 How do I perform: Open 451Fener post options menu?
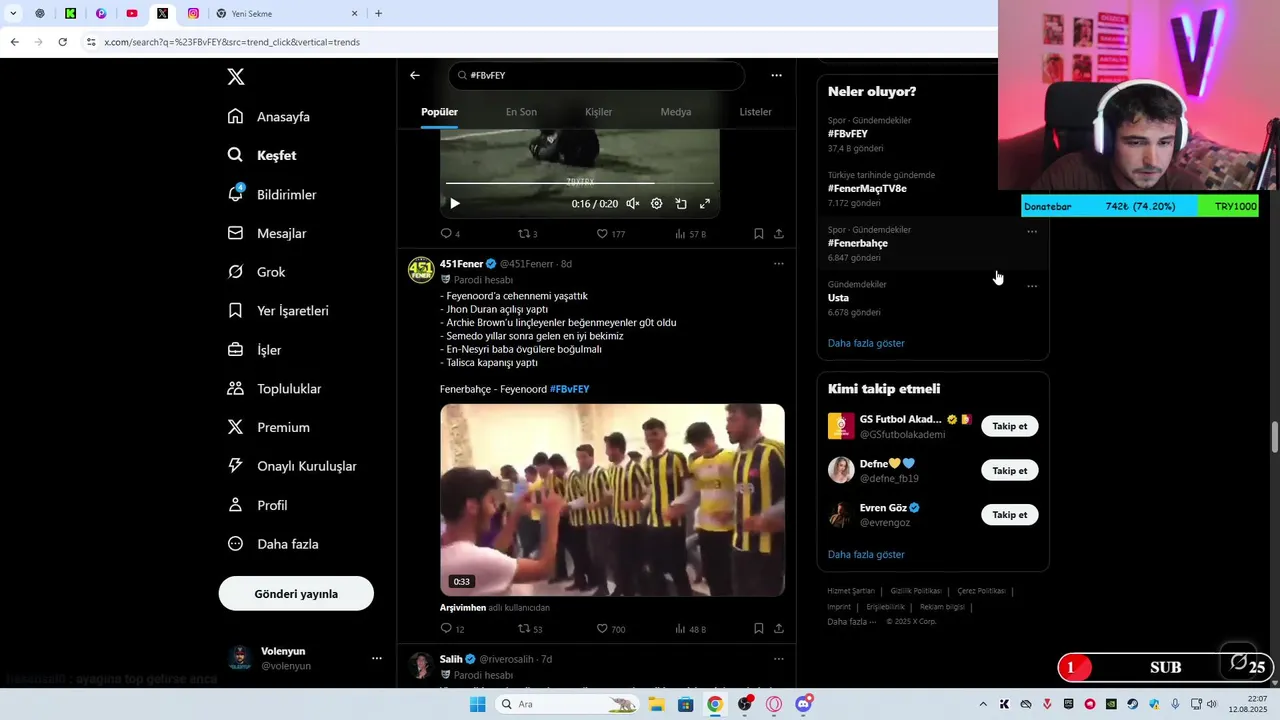779,264
